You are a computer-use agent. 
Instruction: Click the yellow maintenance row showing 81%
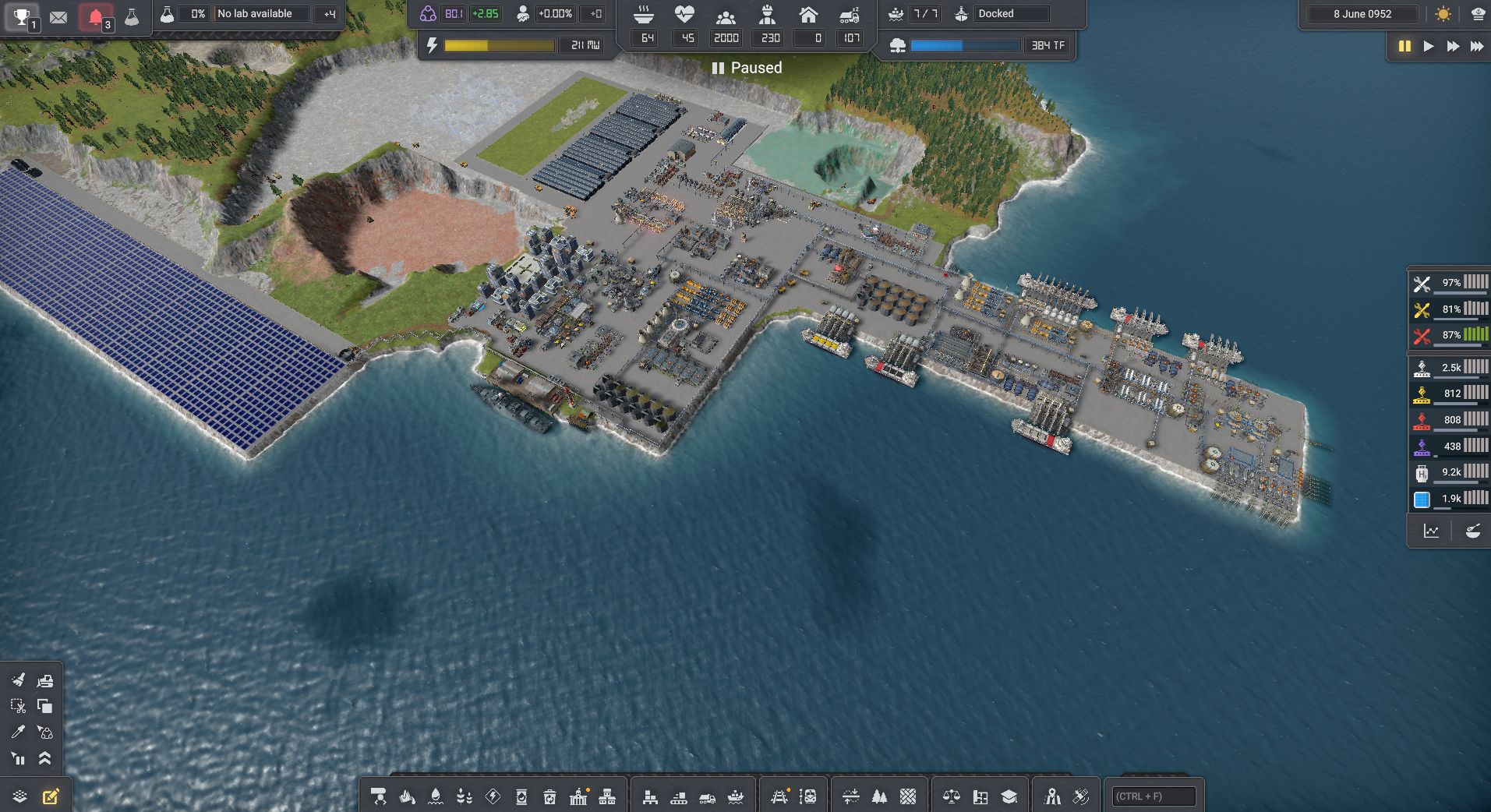point(1450,309)
